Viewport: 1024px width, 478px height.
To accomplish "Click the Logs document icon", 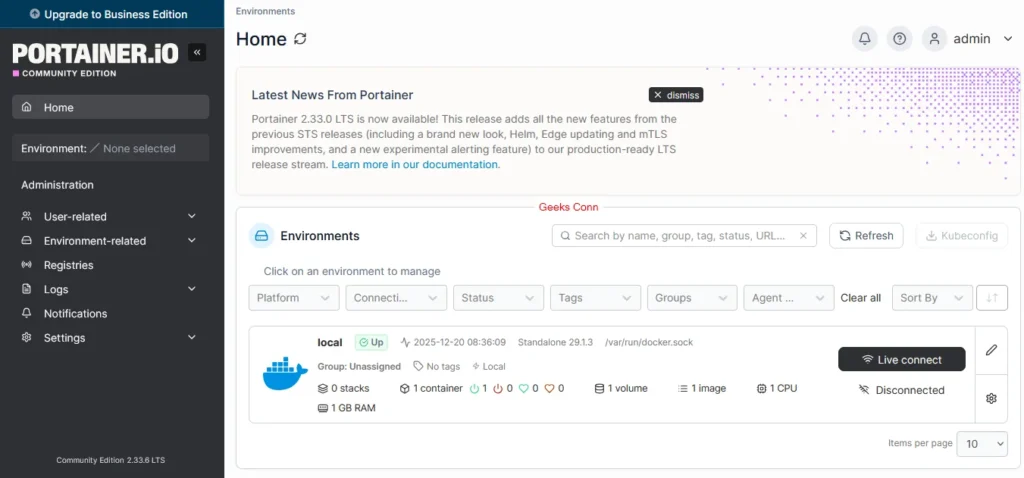I will click(x=27, y=289).
